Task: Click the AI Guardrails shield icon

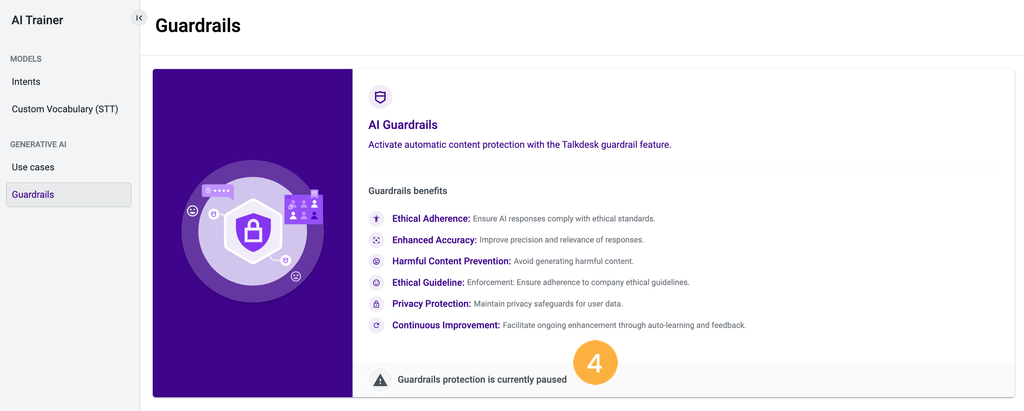Action: 380,97
